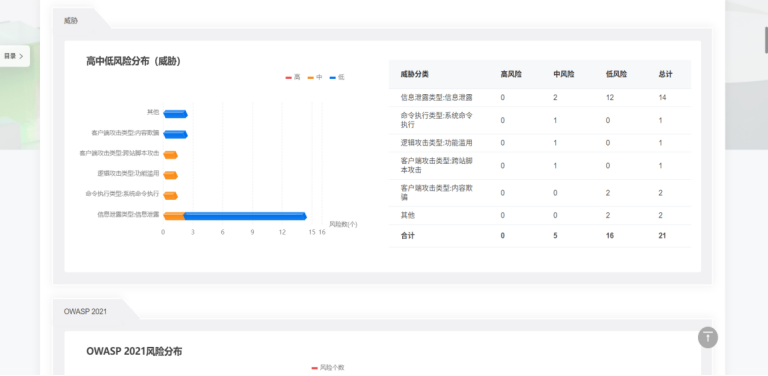
Task: Select the 命令执行类型:系统命令执行 table cell
Action: 436,120
